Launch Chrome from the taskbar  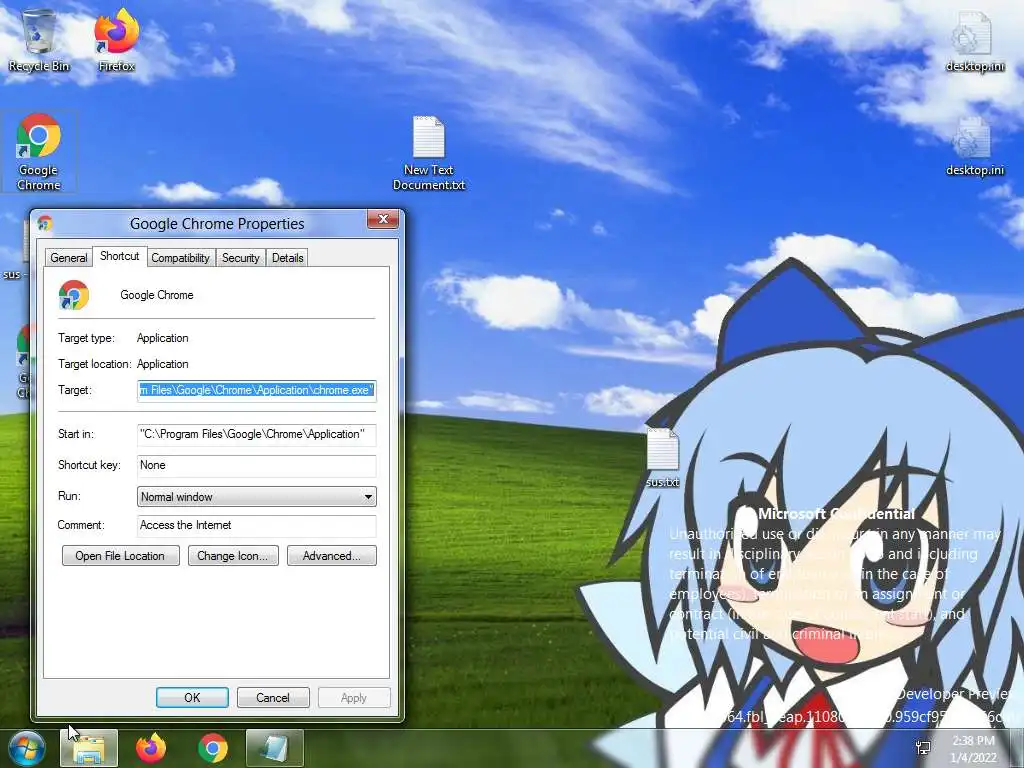[213, 748]
